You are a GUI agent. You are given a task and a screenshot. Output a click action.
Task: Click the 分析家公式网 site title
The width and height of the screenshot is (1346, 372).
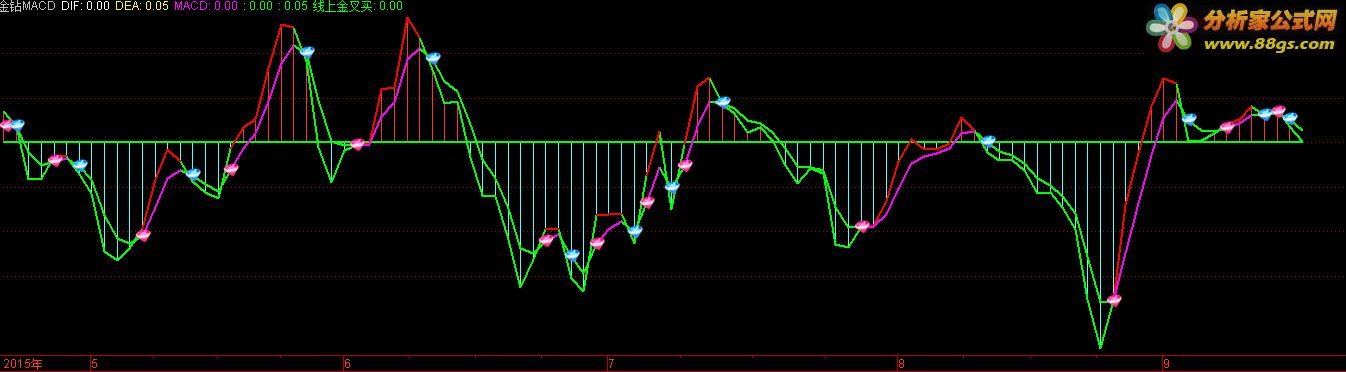(x=1270, y=20)
